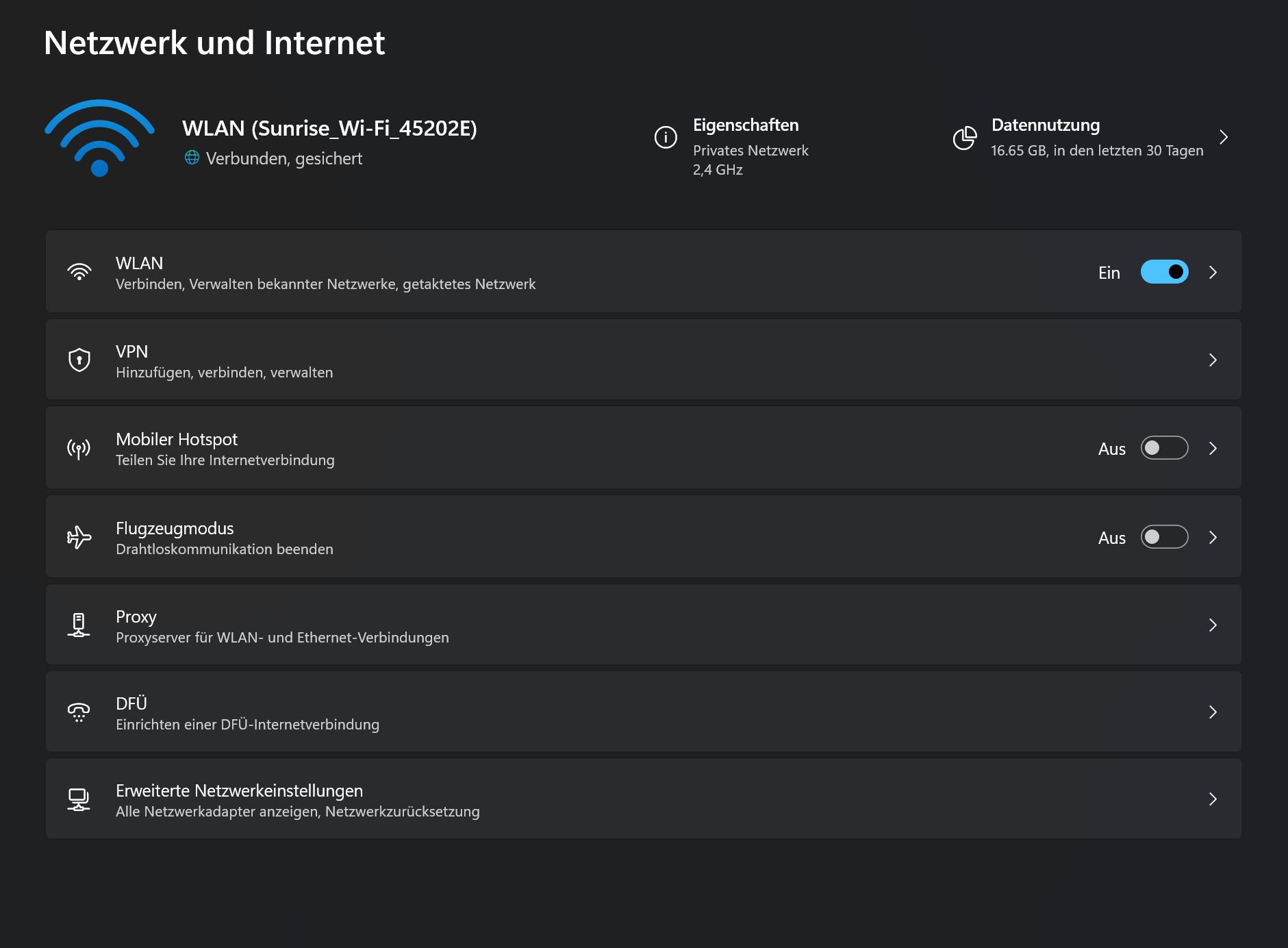Viewport: 1288px width, 948px height.
Task: Click the Datennutzung pie chart icon
Action: (x=964, y=137)
